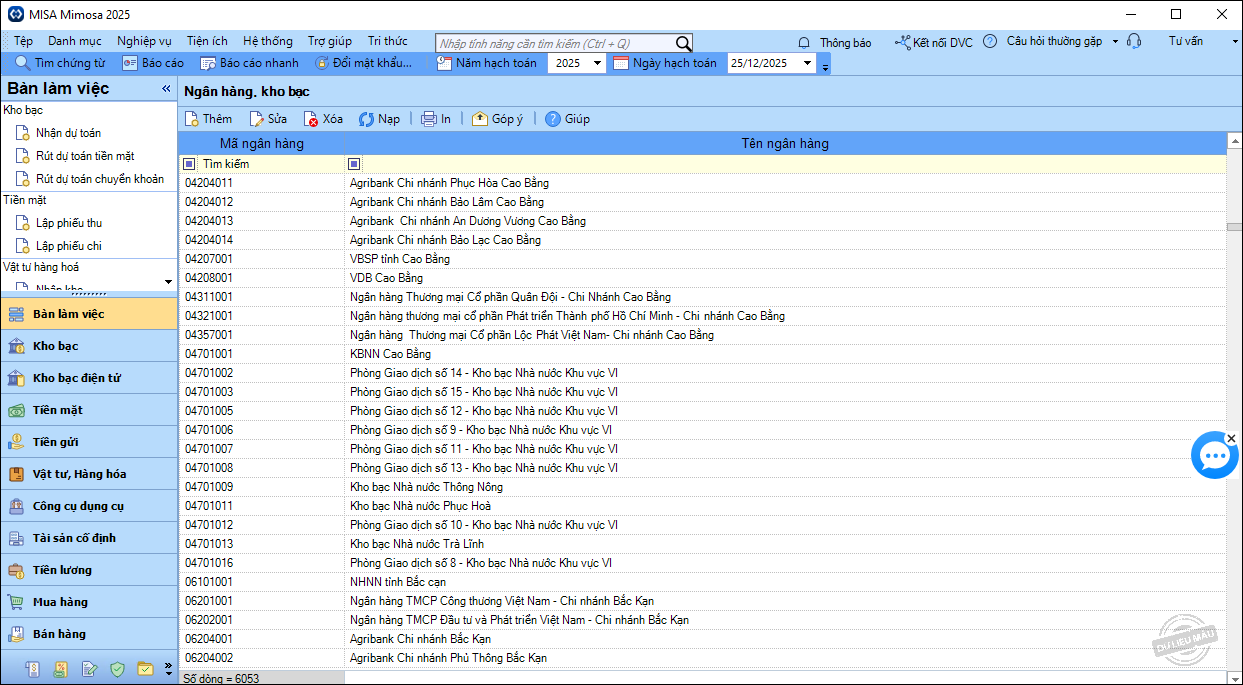Reload the list with Nạp icon

point(366,119)
